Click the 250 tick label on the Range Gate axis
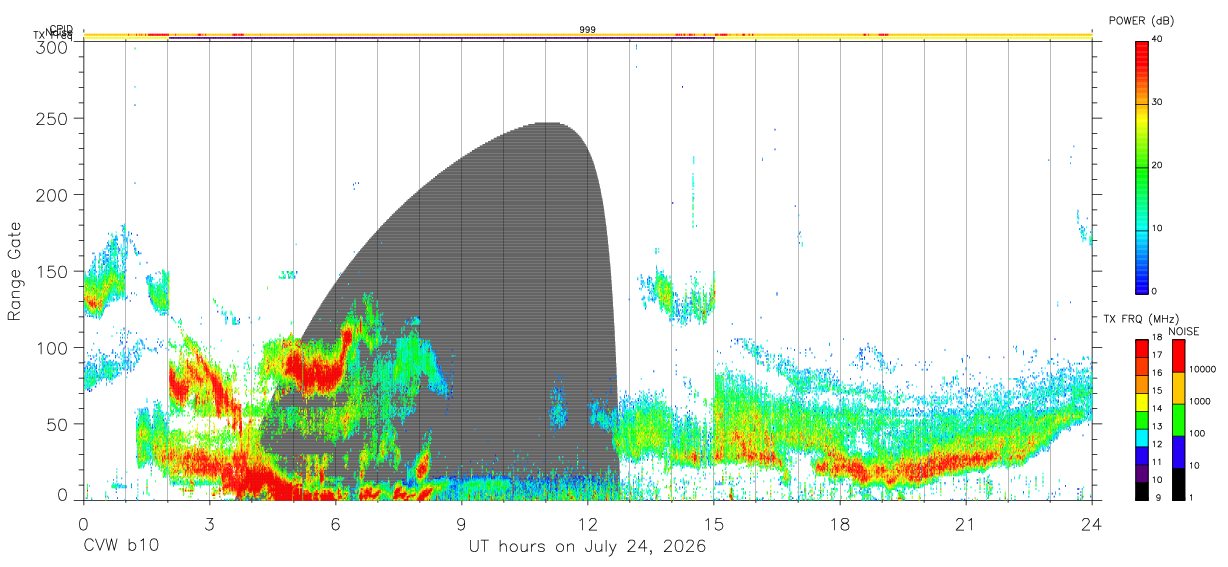 pyautogui.click(x=52, y=118)
